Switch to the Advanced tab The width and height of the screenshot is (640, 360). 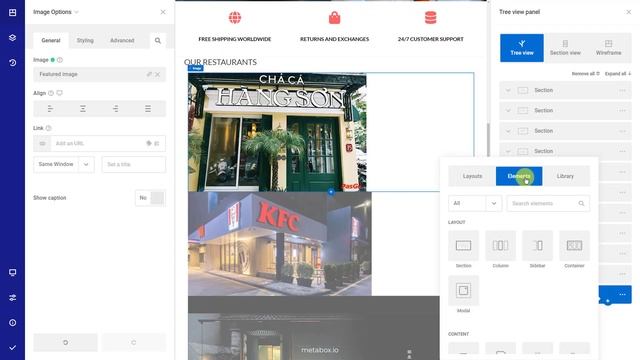[122, 40]
